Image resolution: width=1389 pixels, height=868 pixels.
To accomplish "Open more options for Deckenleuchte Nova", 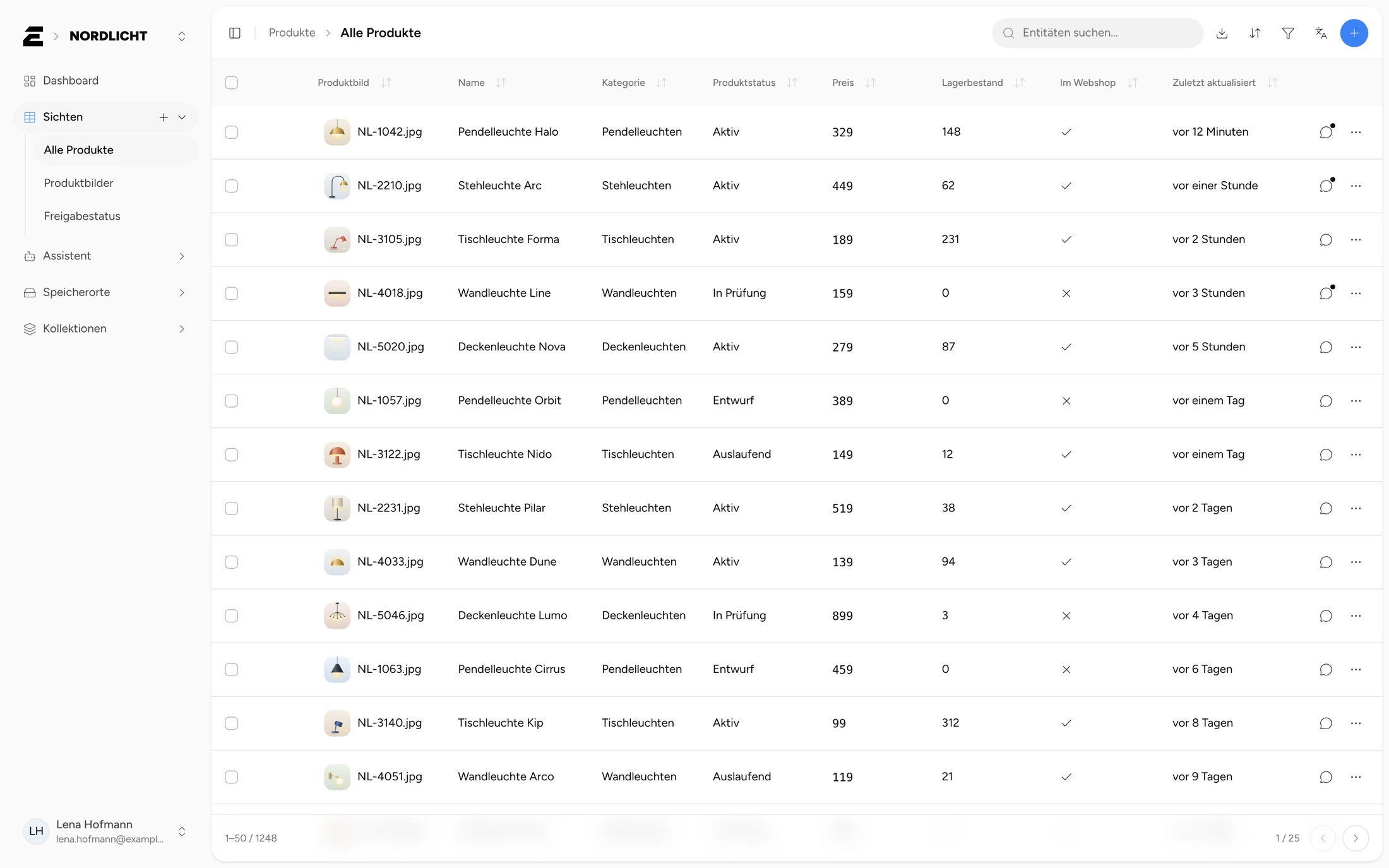I will click(x=1356, y=347).
